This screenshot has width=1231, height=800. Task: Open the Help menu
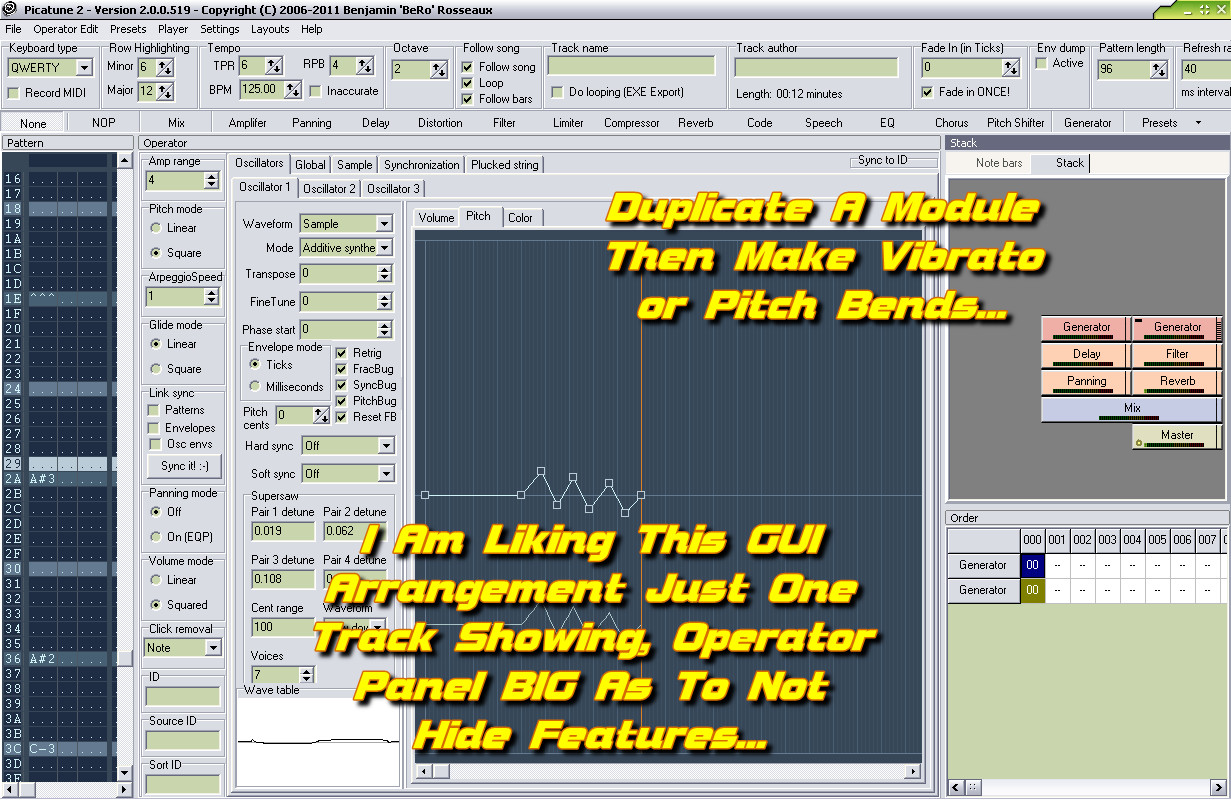pos(312,29)
